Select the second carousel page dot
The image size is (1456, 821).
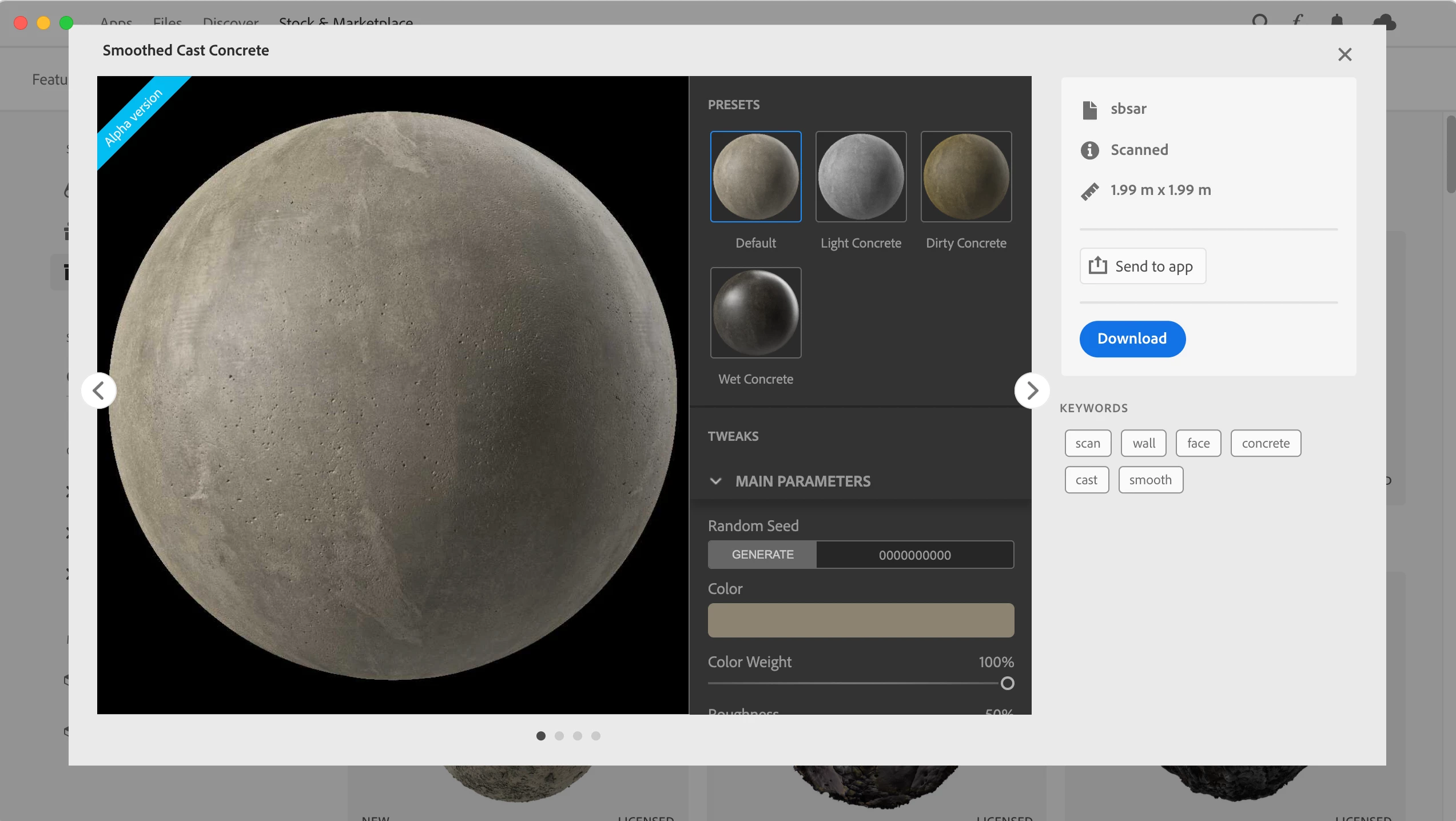pos(559,736)
